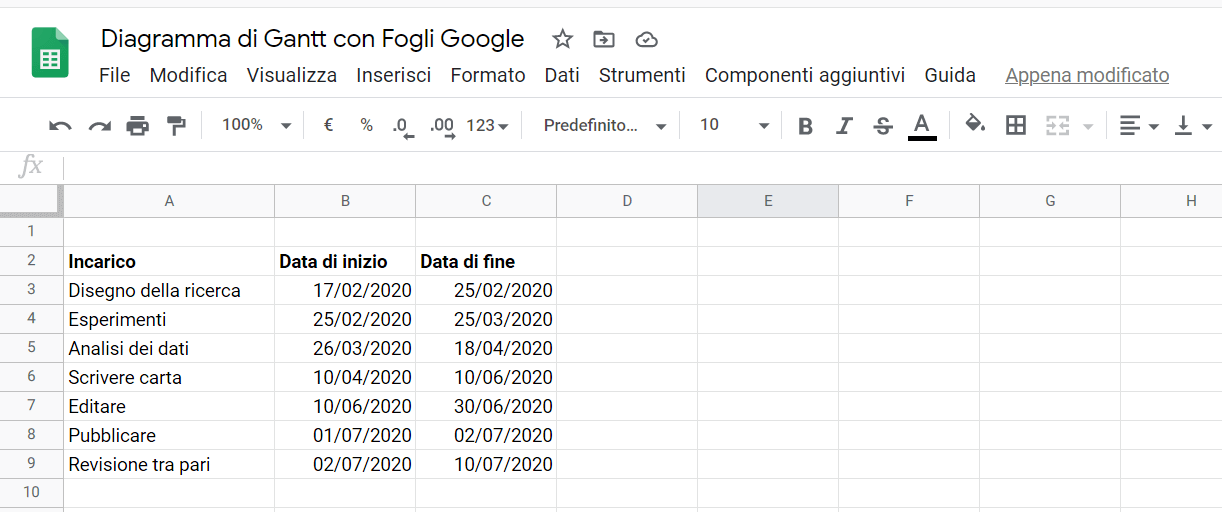Image resolution: width=1222 pixels, height=512 pixels.
Task: Open the Inserisci menu
Action: pos(394,75)
